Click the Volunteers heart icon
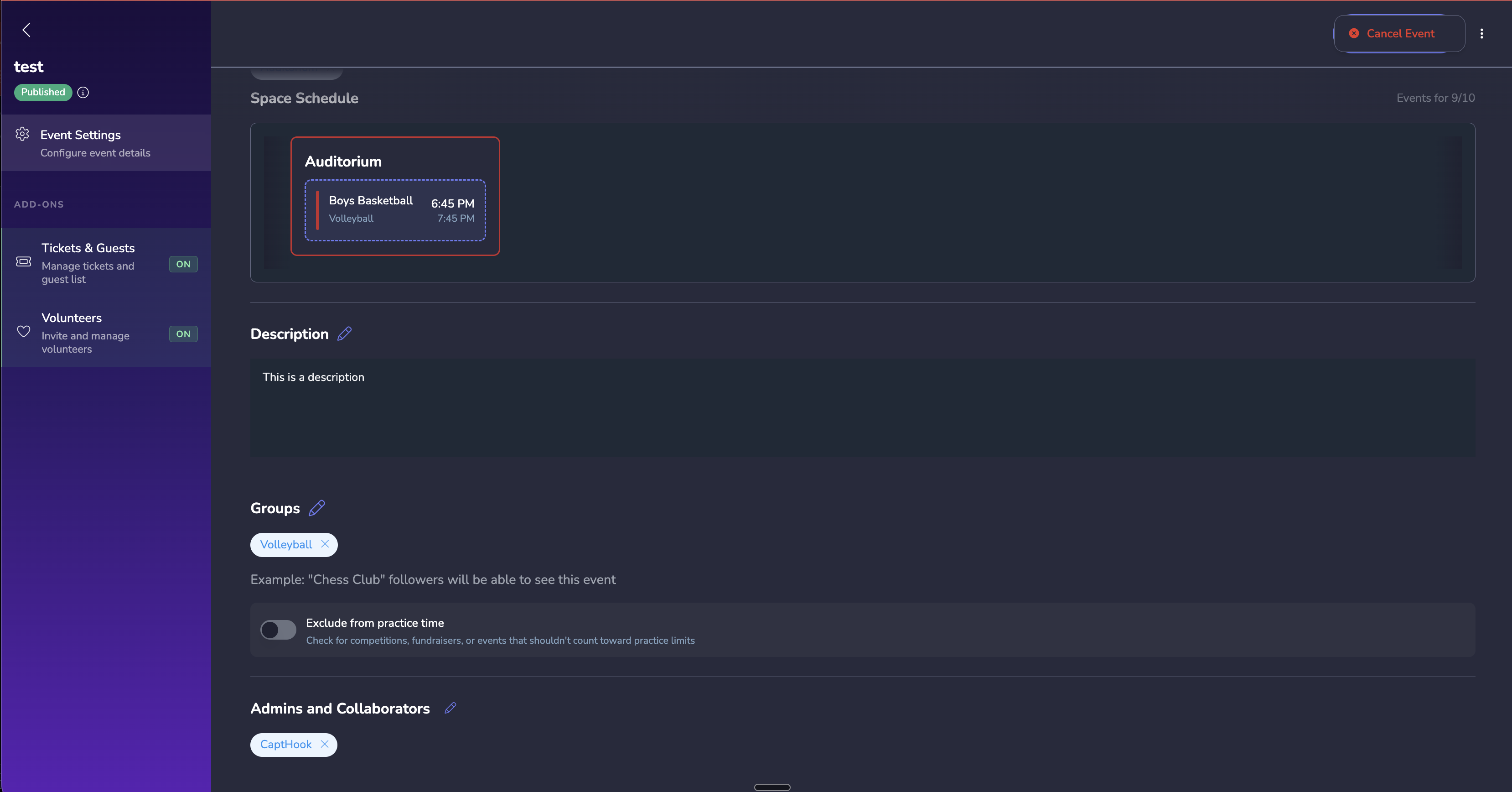Screen dimensions: 1512x792 click(23, 331)
